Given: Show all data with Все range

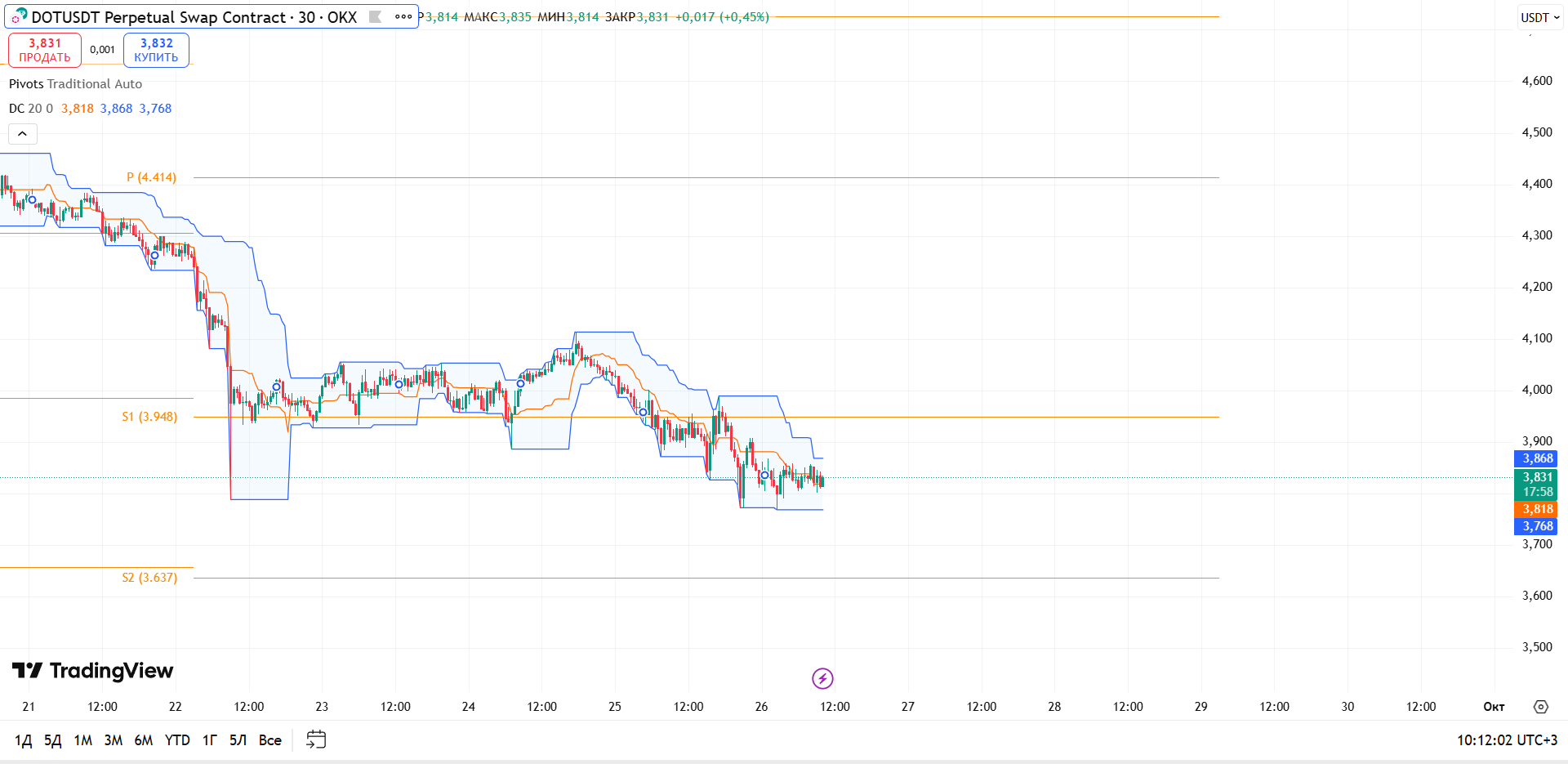Looking at the screenshot, I should (x=270, y=740).
